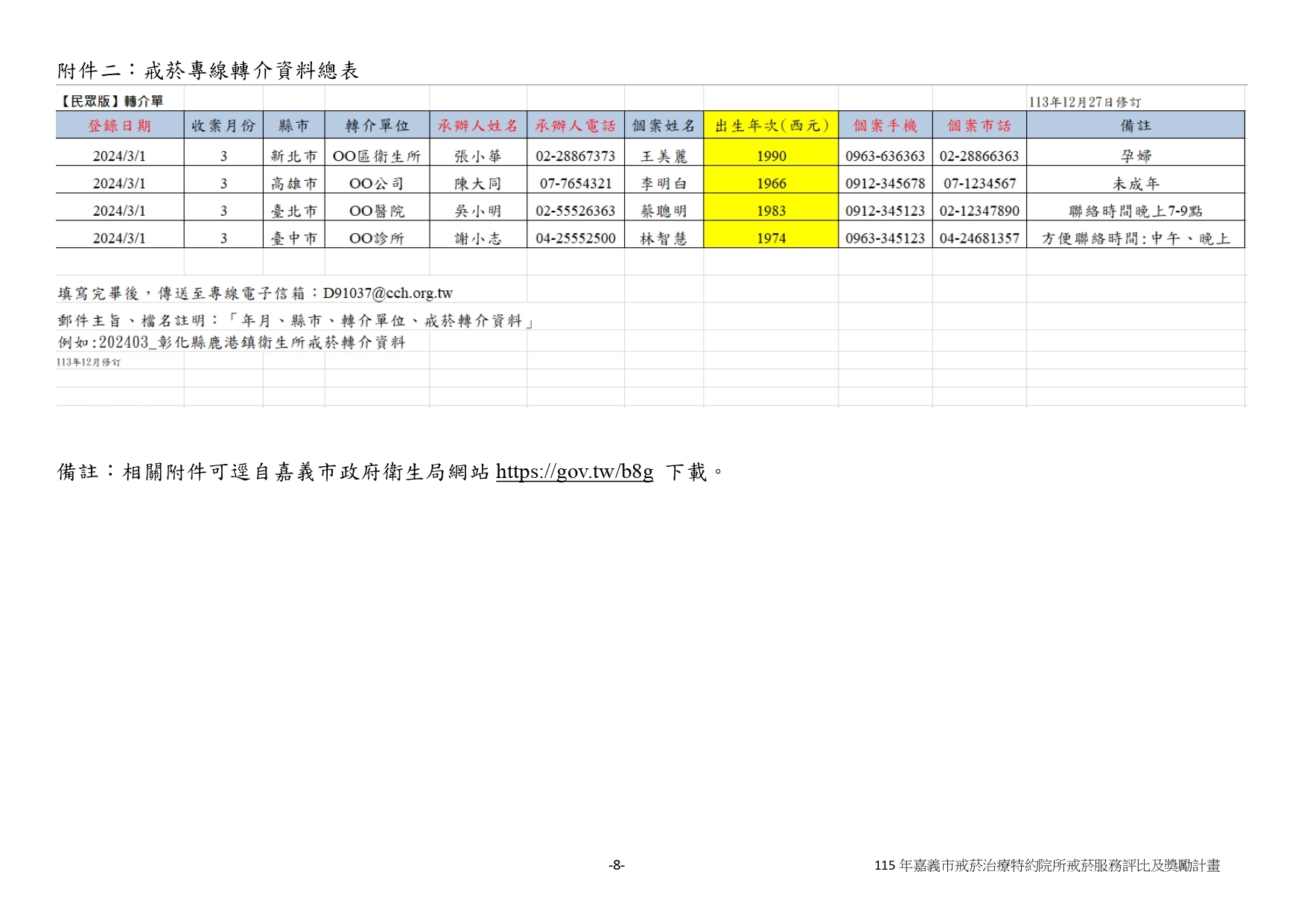The height and width of the screenshot is (924, 1307).
Task: Click the 附件二 document title heading
Action: point(208,71)
